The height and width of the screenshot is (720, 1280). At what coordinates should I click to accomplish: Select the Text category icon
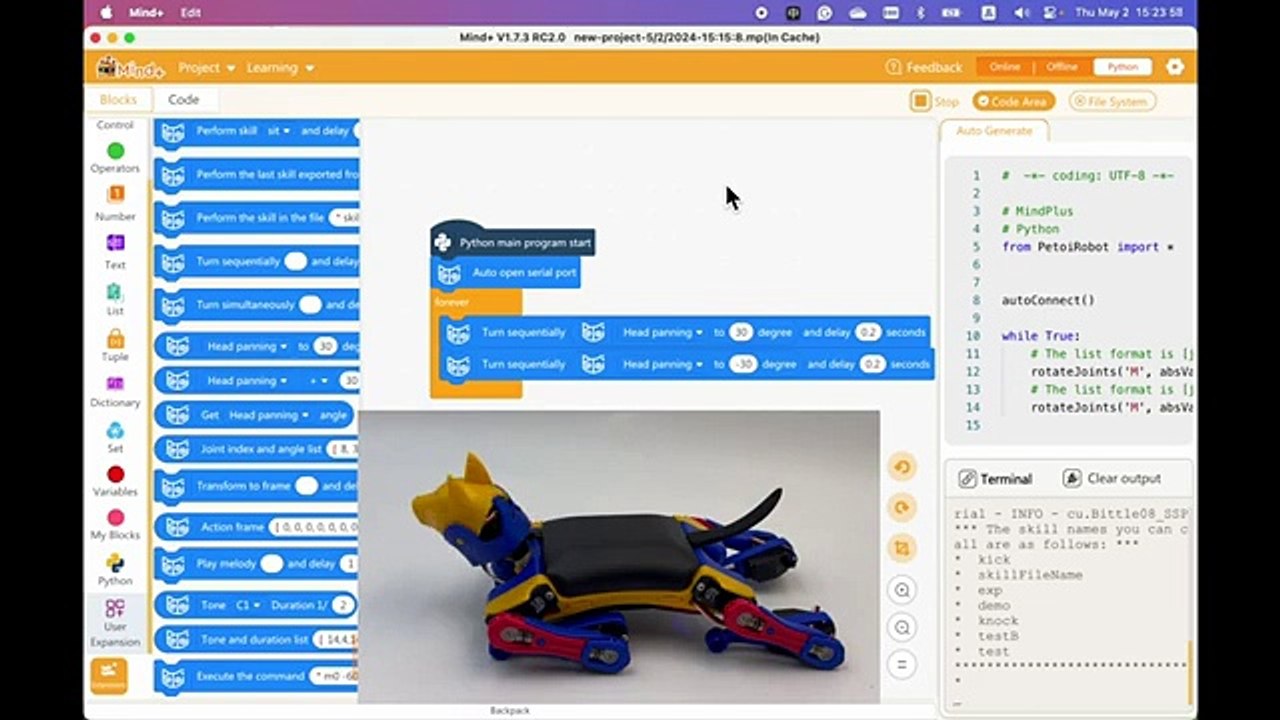(115, 244)
